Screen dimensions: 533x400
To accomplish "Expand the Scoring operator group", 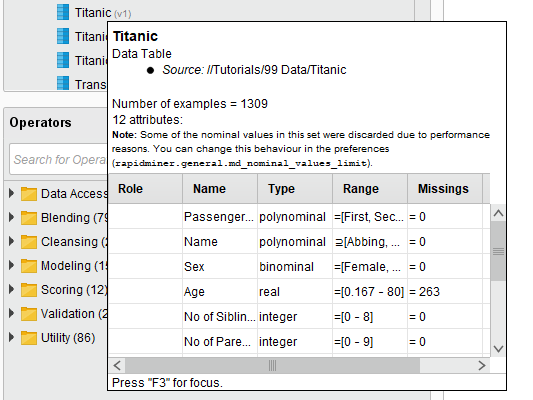I will 11,289.
